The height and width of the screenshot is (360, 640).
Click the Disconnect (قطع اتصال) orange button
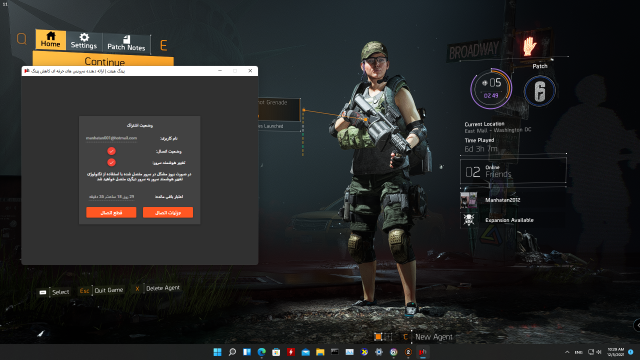tap(111, 213)
